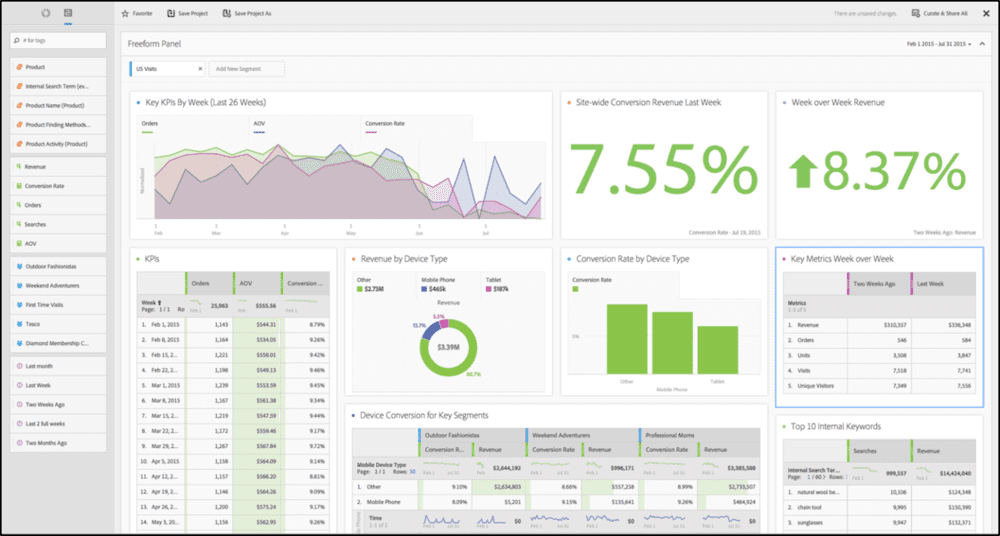Select the First Time Visits segment
Screen dimensions: 1000x536
click(x=58, y=305)
